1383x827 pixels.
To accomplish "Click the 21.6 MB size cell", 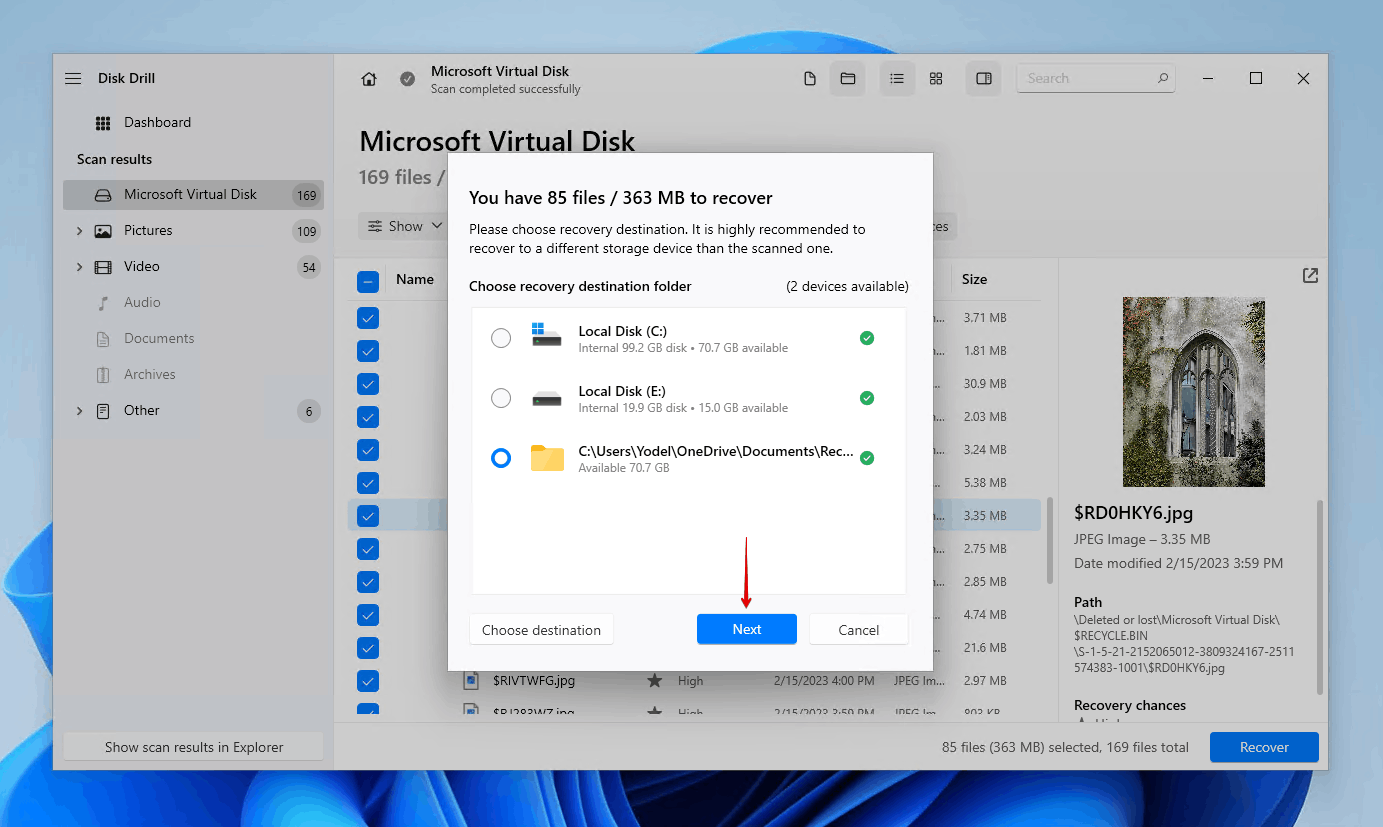I will coord(984,648).
